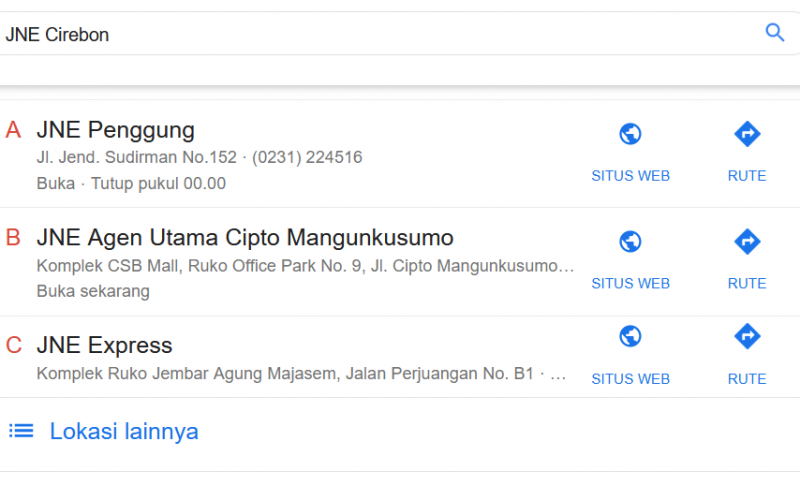The width and height of the screenshot is (800, 500).
Task: Click the blue search magnifier icon
Action: pyautogui.click(x=774, y=33)
